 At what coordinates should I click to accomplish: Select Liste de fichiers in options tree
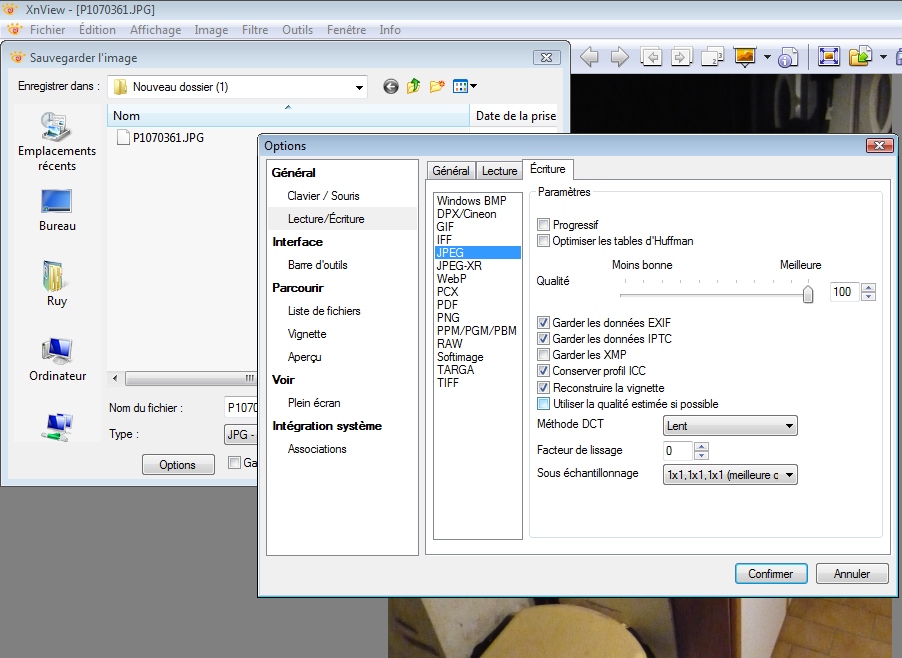(324, 311)
